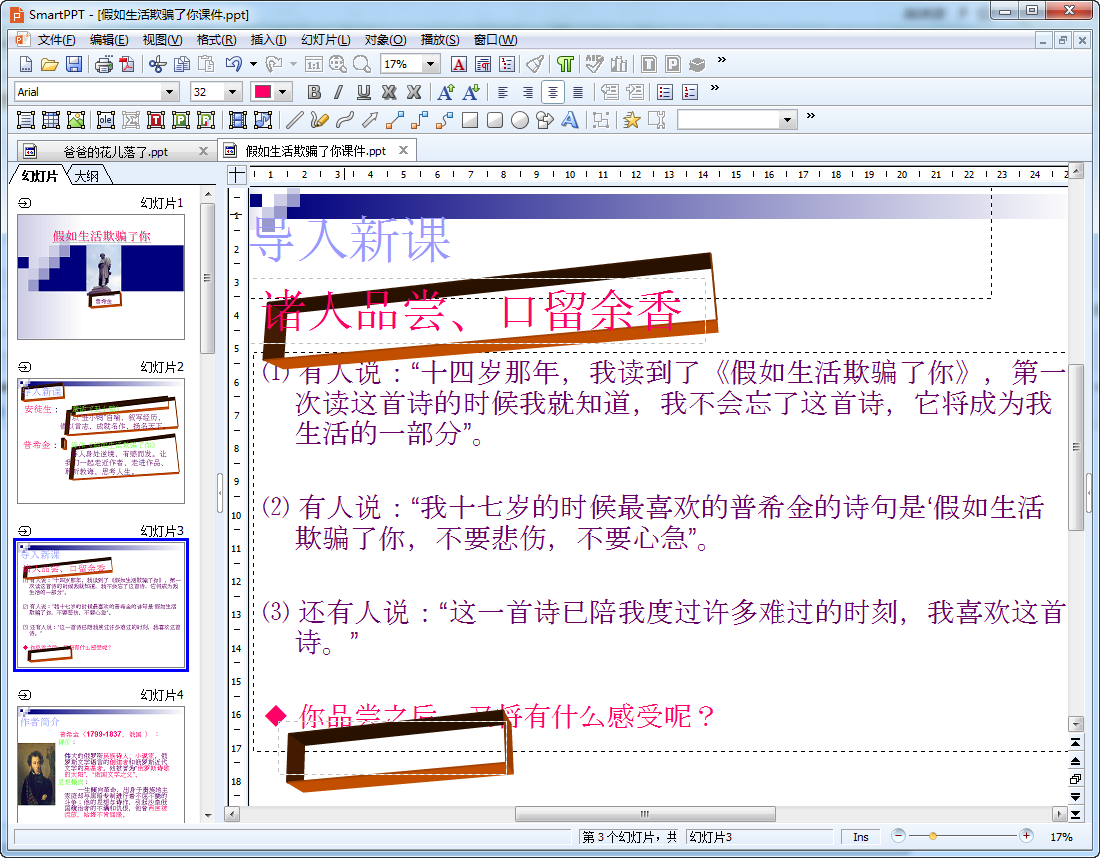The width and height of the screenshot is (1100, 858).
Task: Open character formatting (red A icon)
Action: click(x=459, y=65)
